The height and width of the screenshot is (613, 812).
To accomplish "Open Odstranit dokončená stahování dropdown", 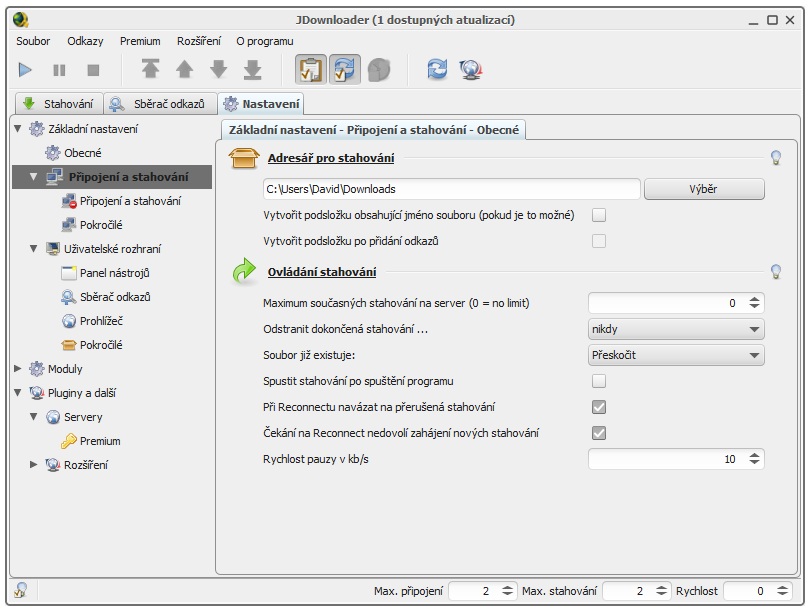I will [x=676, y=329].
